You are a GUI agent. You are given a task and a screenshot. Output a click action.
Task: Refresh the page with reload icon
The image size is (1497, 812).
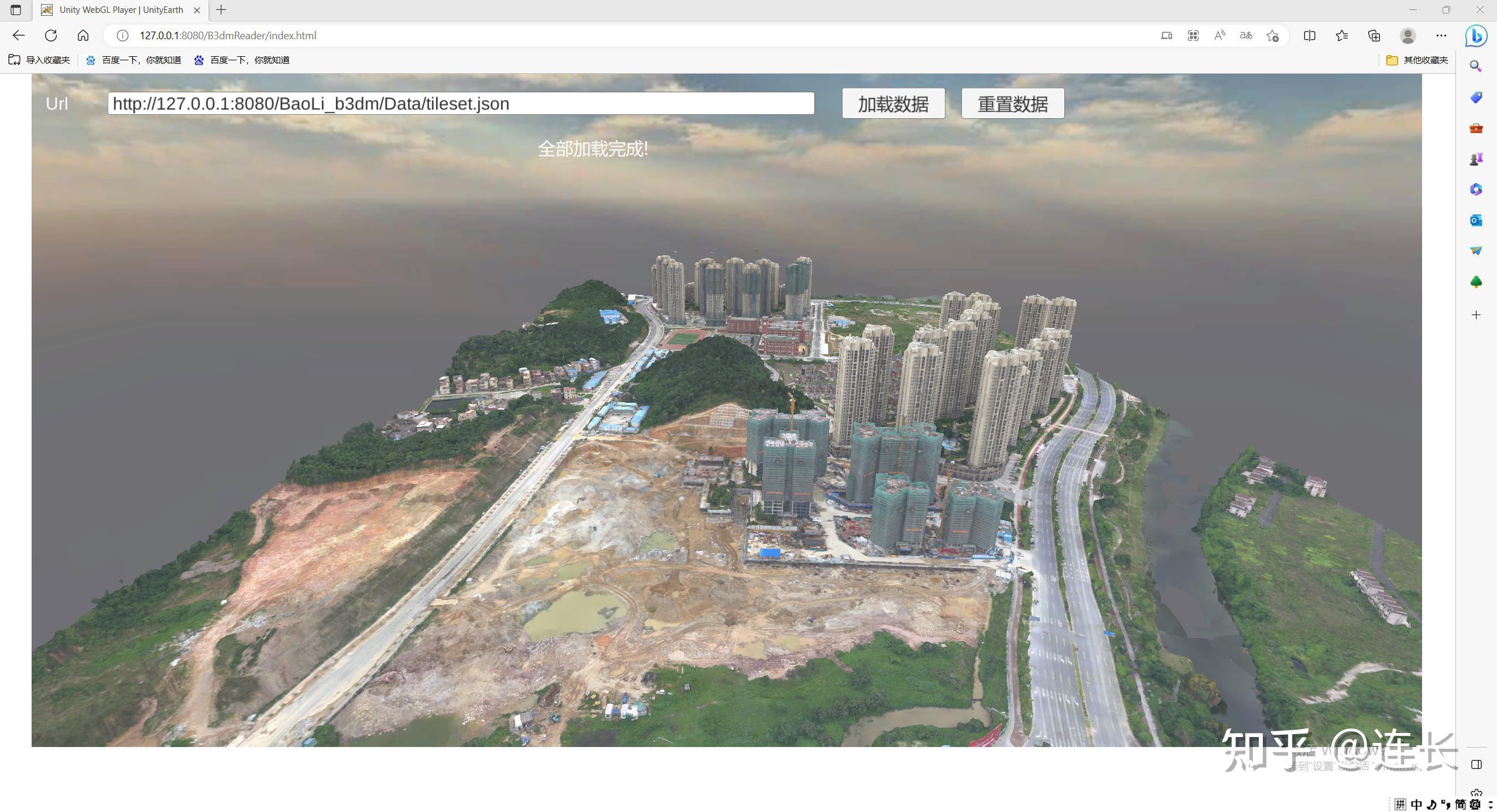coord(51,36)
